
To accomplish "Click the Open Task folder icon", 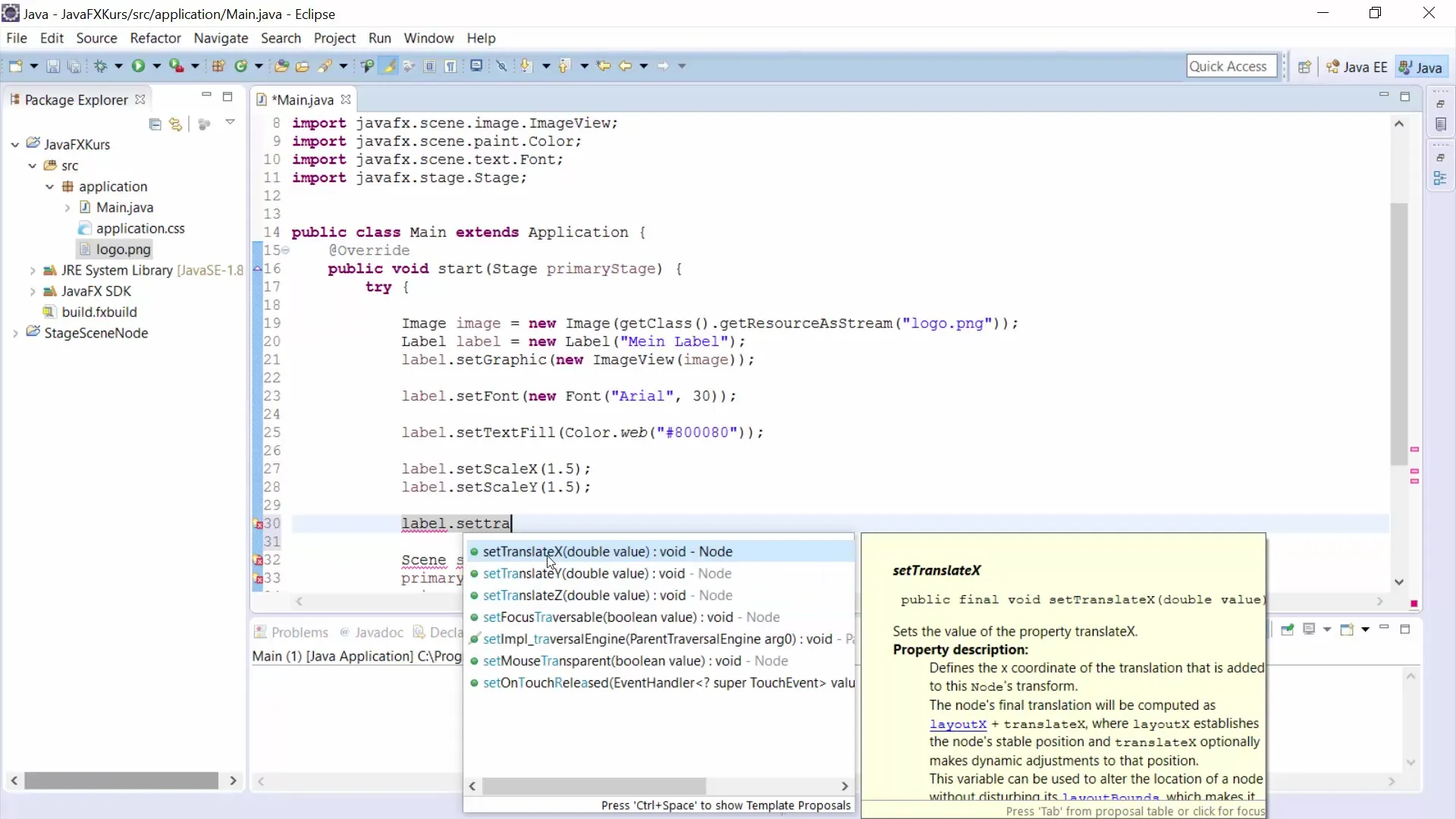I will coord(303,66).
